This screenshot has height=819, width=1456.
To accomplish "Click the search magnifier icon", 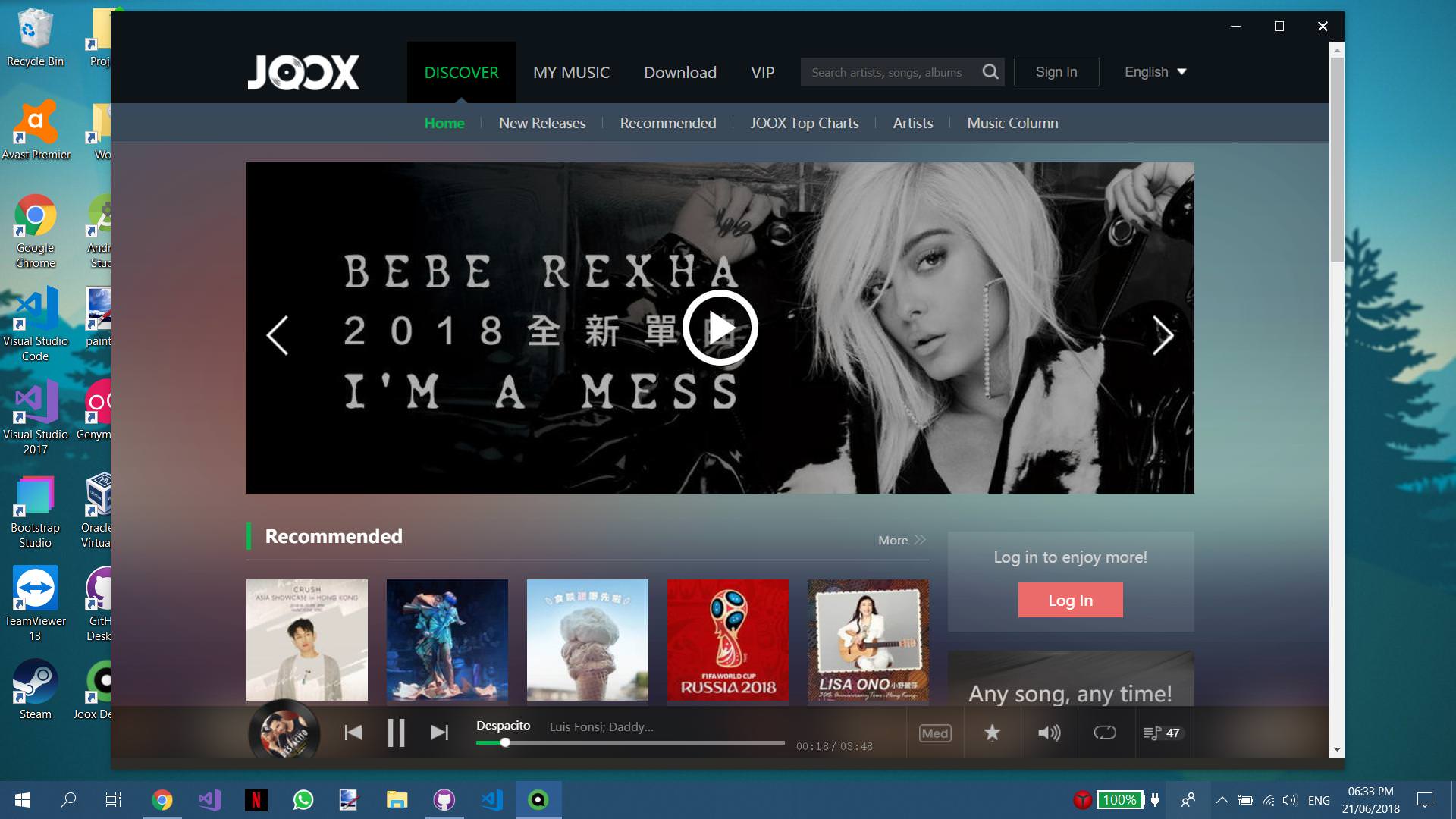I will [x=990, y=72].
